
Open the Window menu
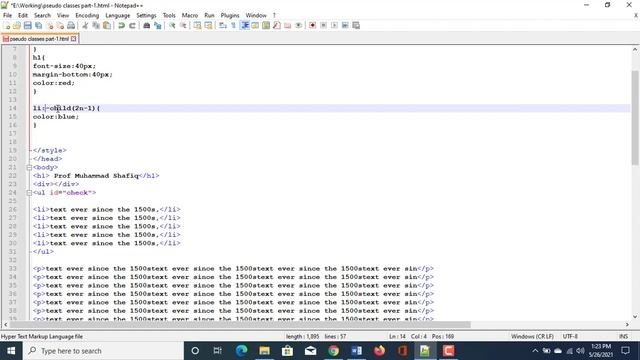tap(256, 15)
